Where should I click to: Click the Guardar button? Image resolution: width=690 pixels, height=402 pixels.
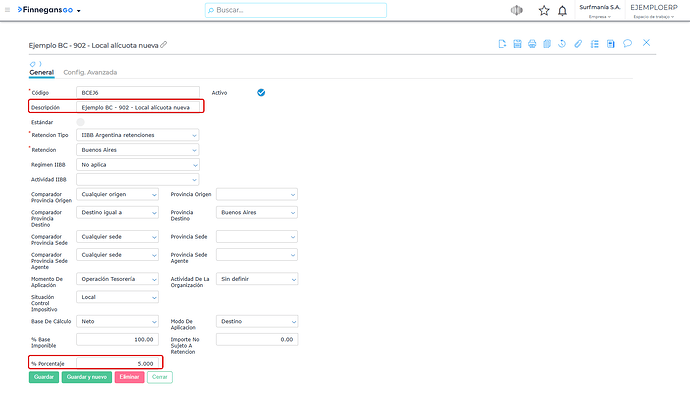[44, 377]
